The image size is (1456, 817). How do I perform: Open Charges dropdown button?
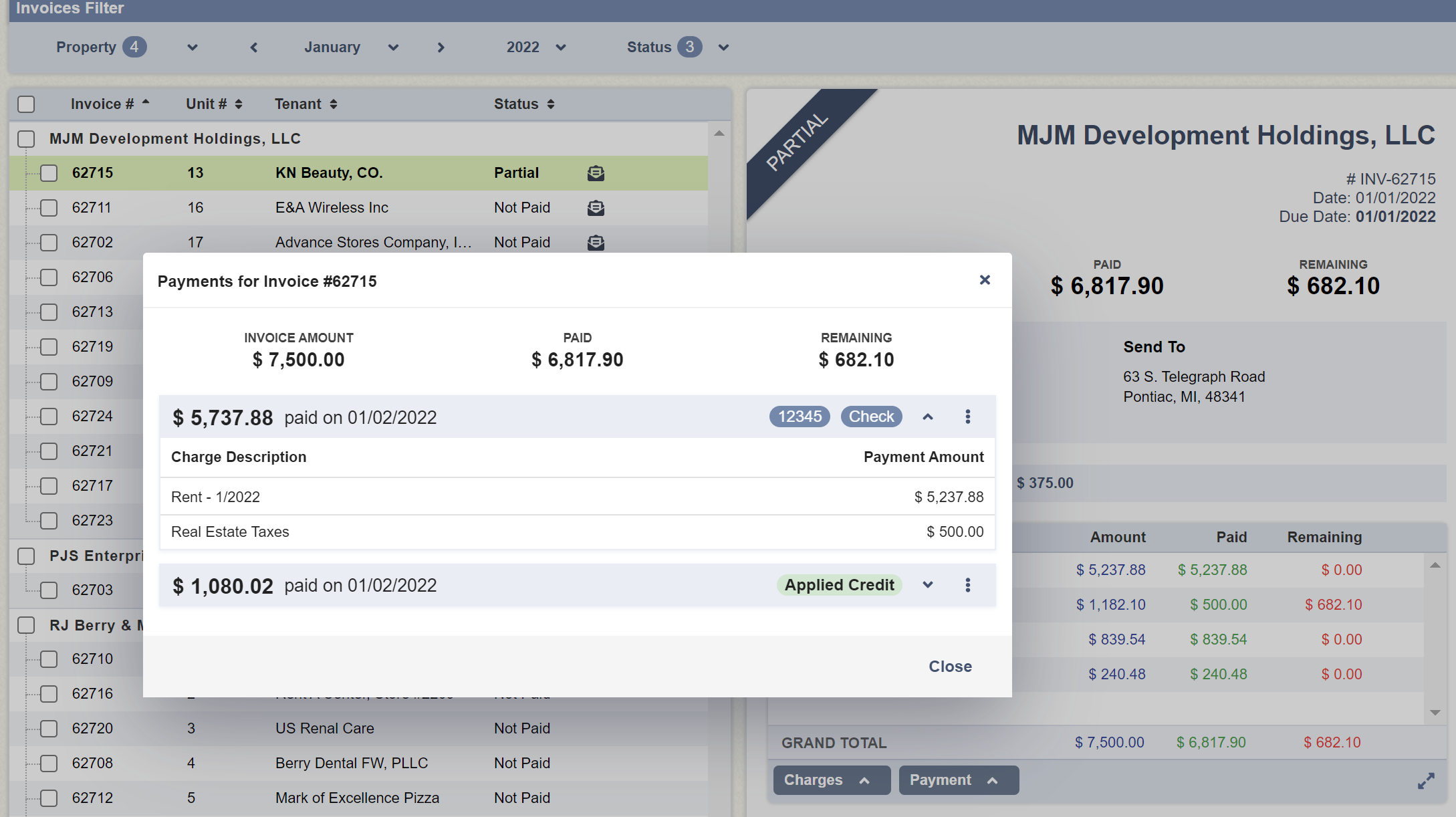point(832,780)
